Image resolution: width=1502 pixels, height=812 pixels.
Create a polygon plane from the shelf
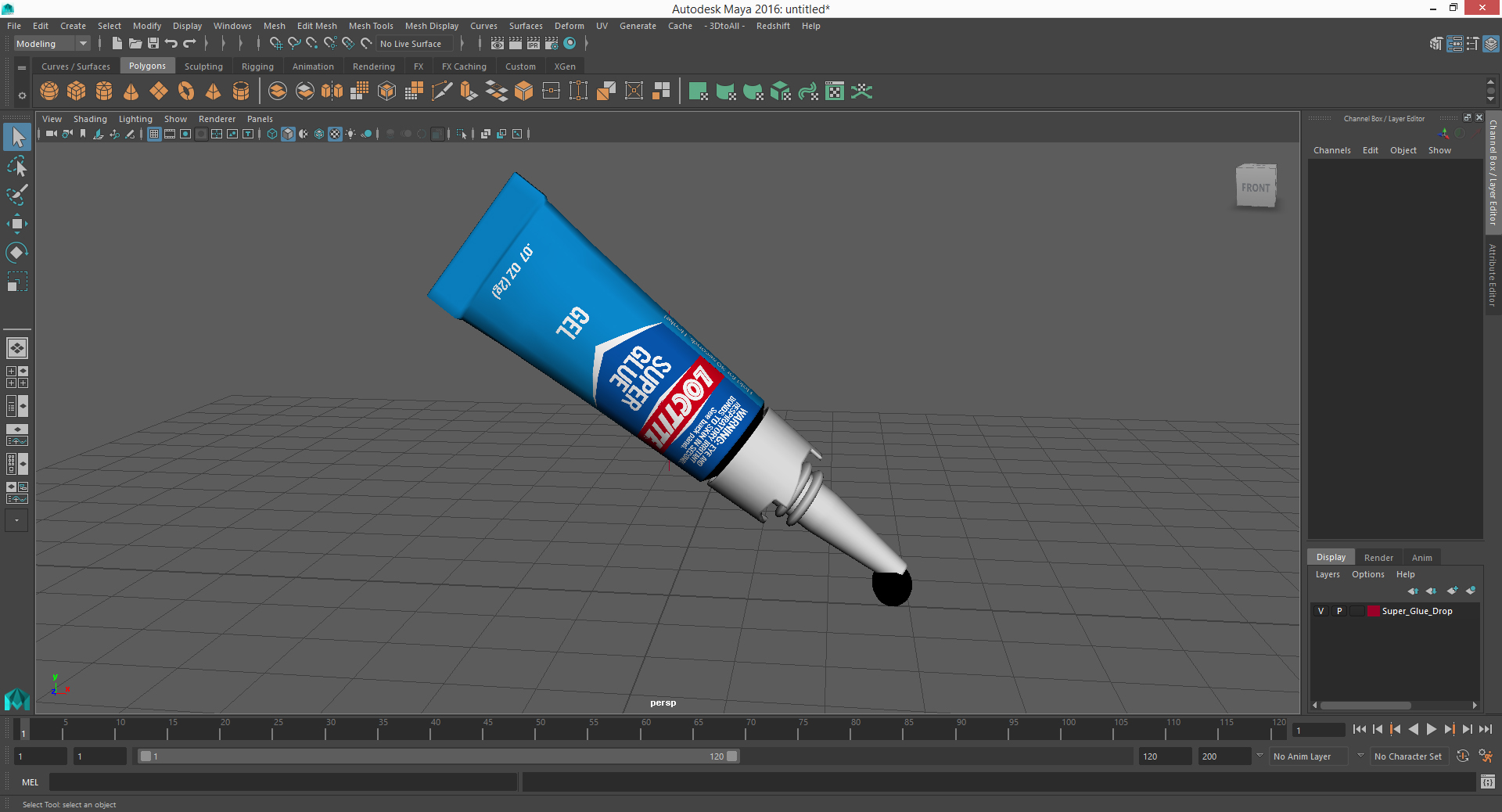159,92
